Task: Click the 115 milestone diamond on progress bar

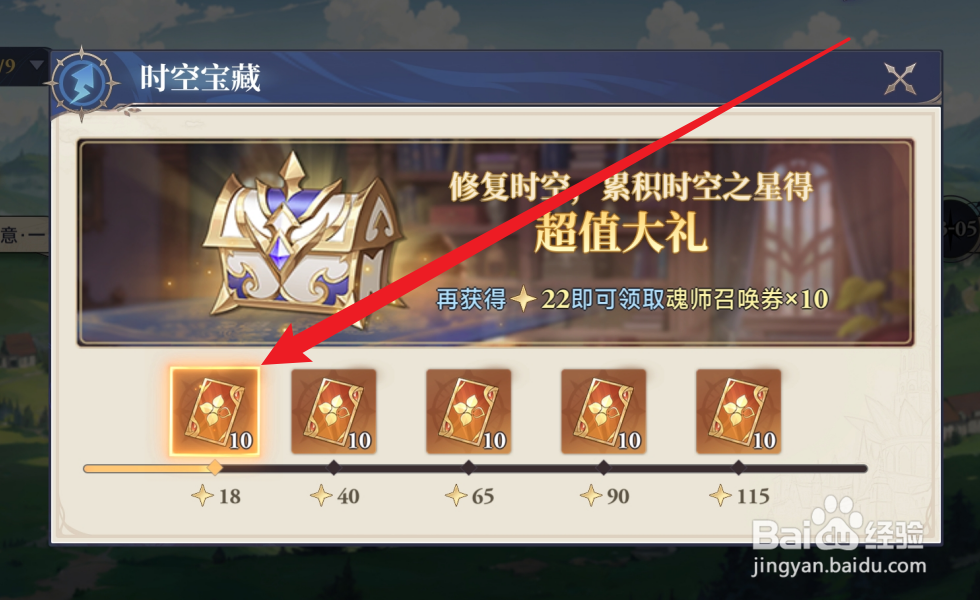Action: (739, 468)
